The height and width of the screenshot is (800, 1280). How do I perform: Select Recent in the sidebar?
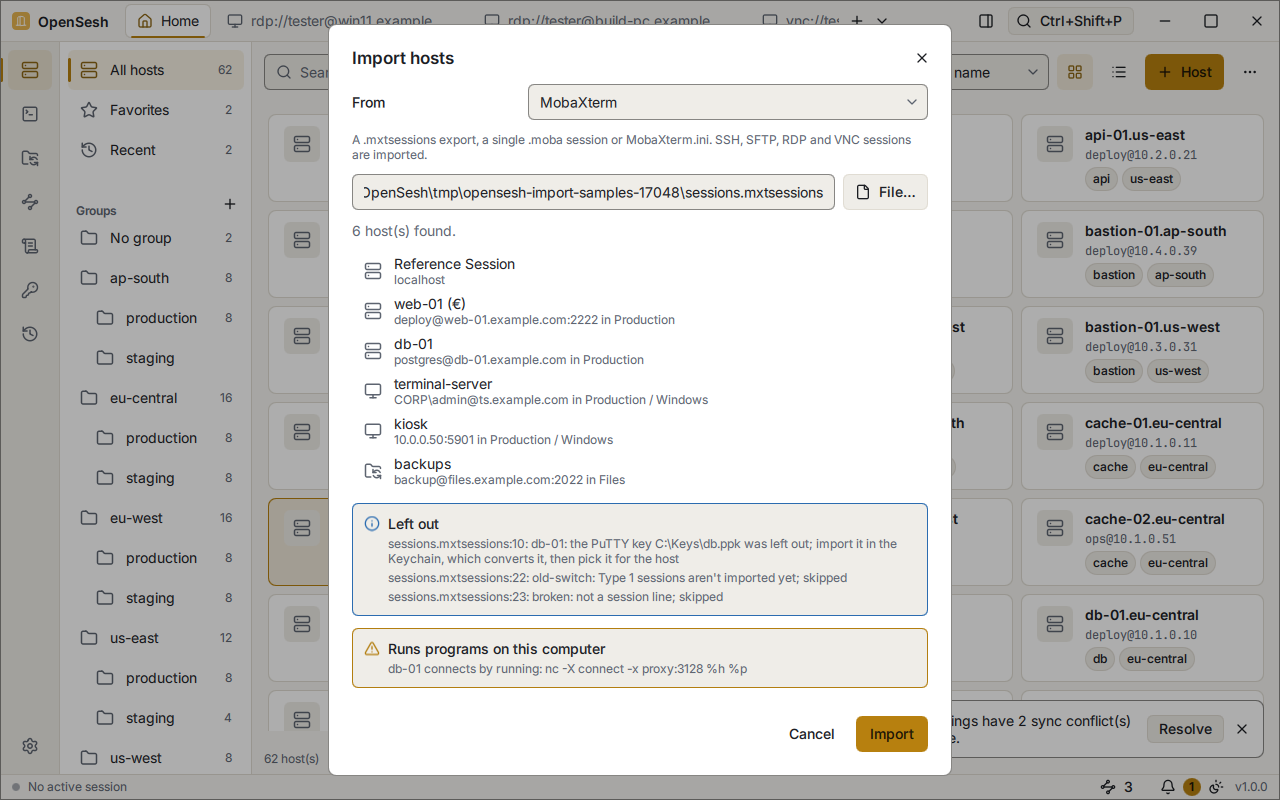pos(156,150)
